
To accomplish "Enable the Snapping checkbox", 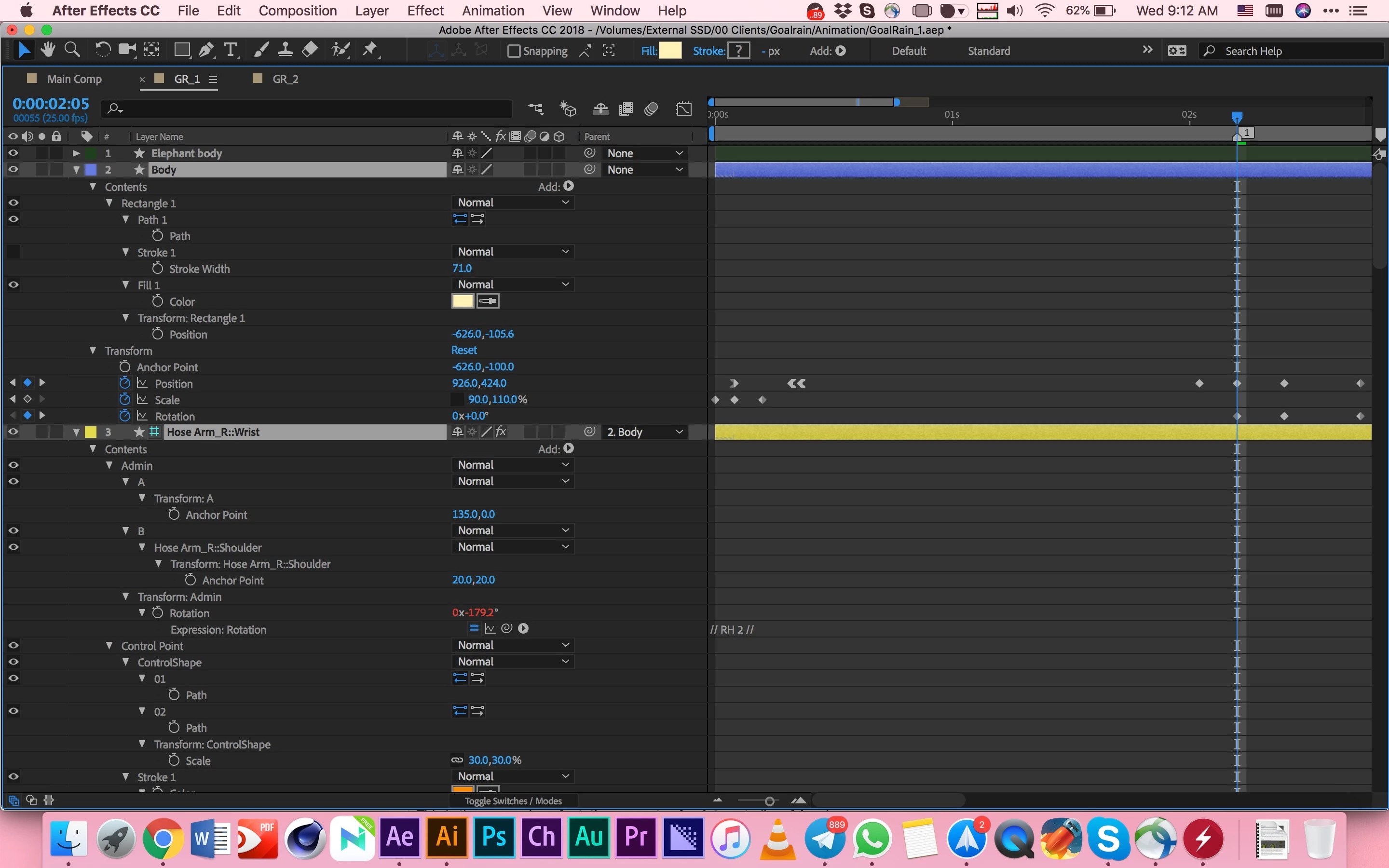I will pos(514,51).
